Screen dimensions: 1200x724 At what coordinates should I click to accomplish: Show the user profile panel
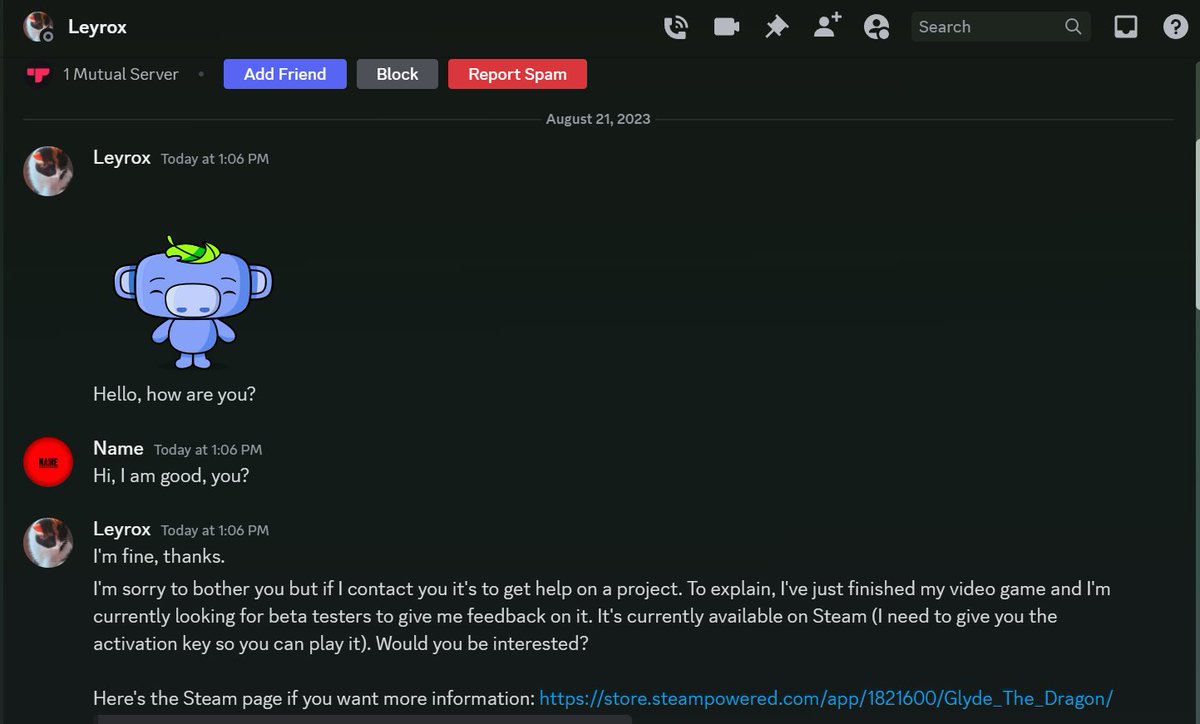click(877, 27)
